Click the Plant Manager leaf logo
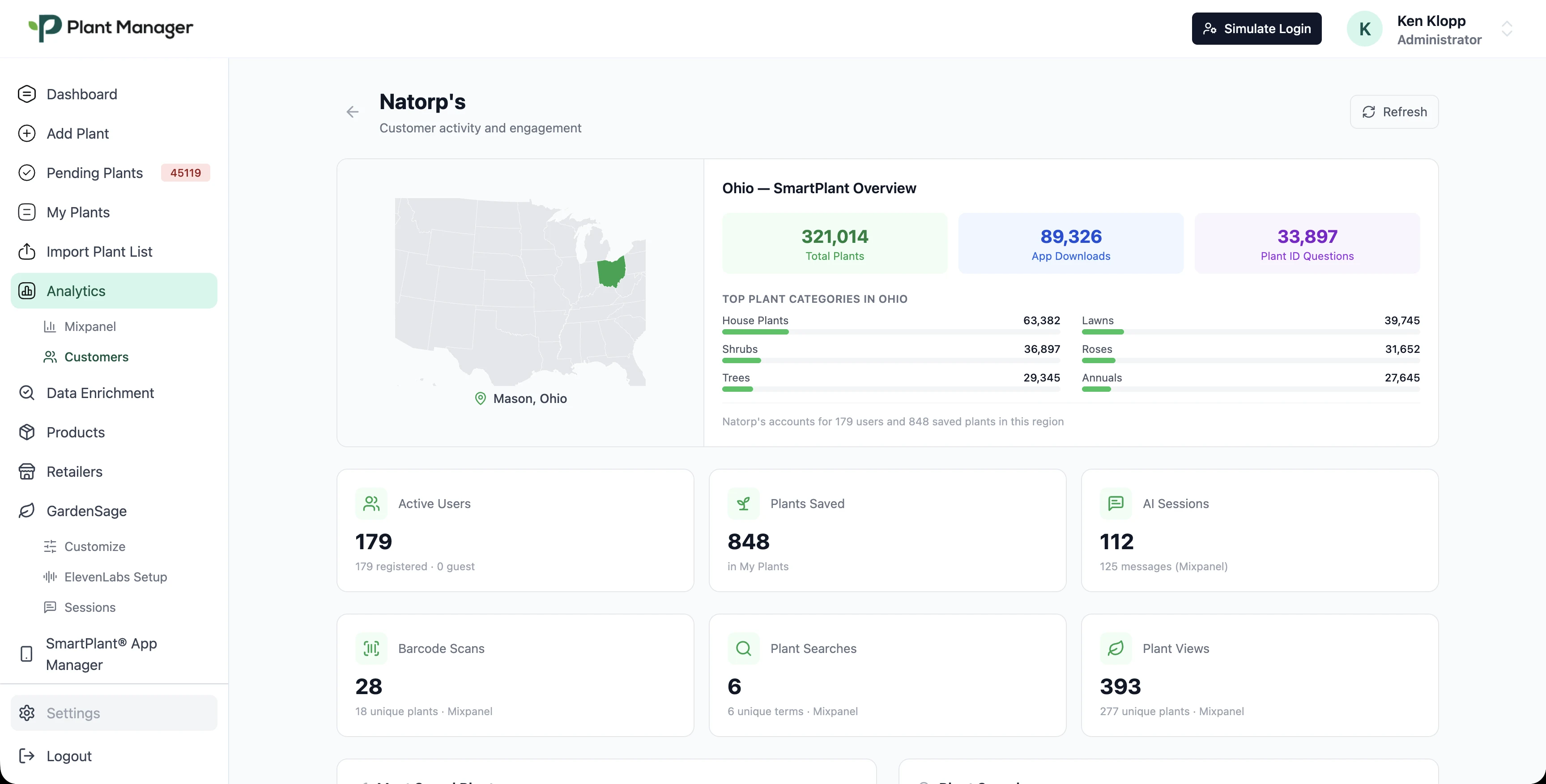Screen dimensions: 1546x784 coord(45,28)
